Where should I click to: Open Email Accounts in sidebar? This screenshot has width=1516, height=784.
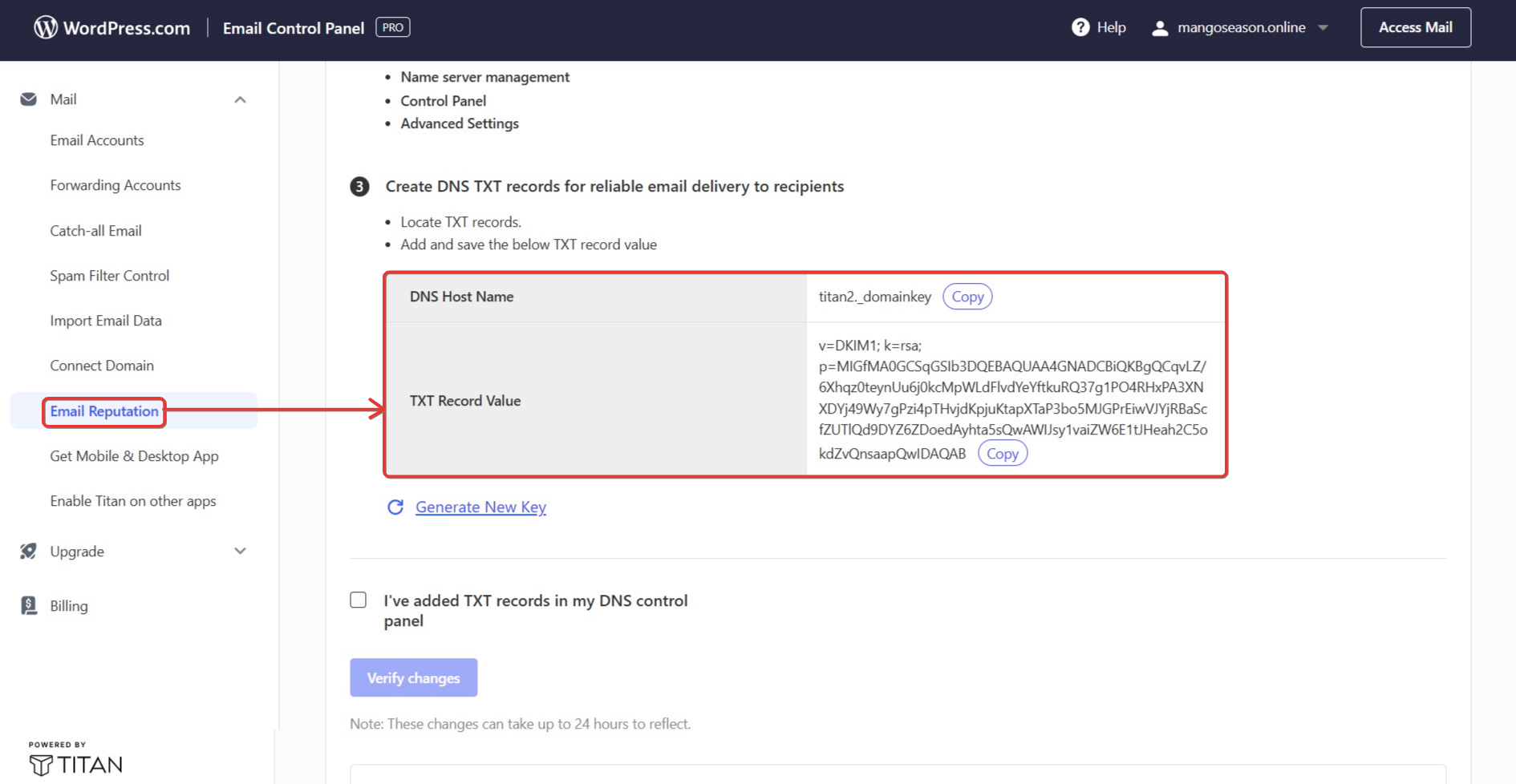(97, 140)
